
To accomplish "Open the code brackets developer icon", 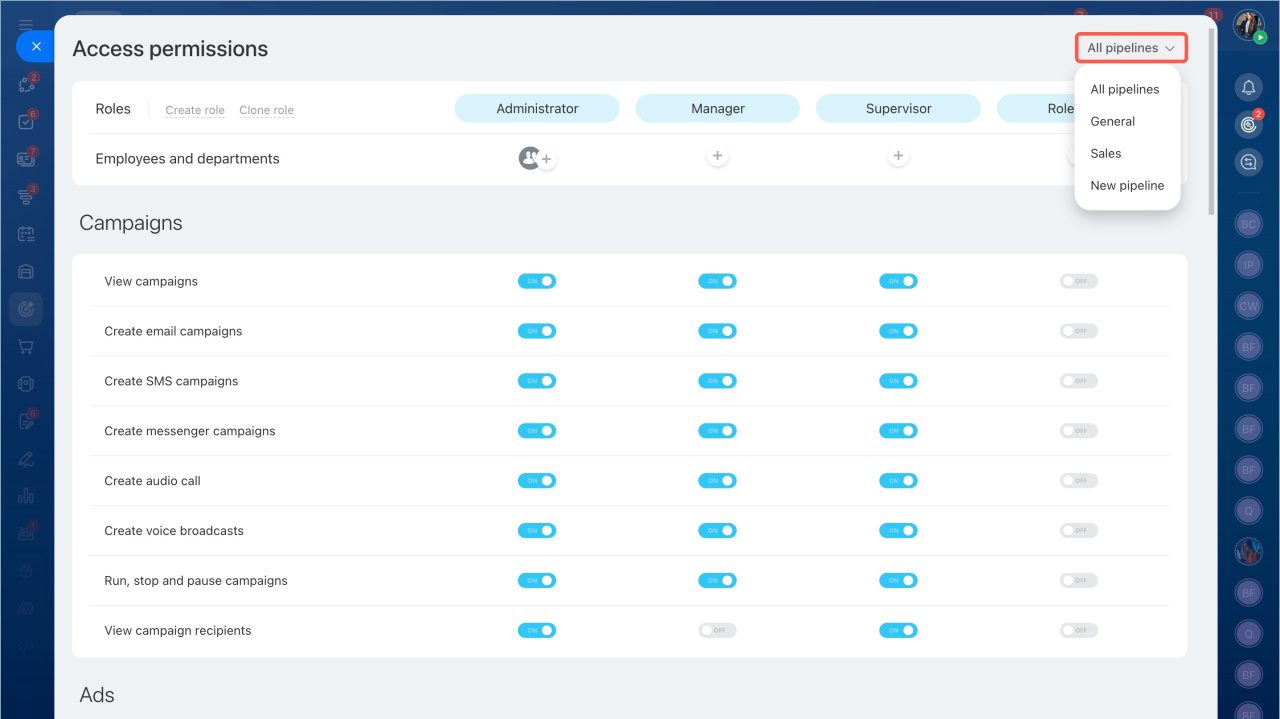I will (26, 646).
